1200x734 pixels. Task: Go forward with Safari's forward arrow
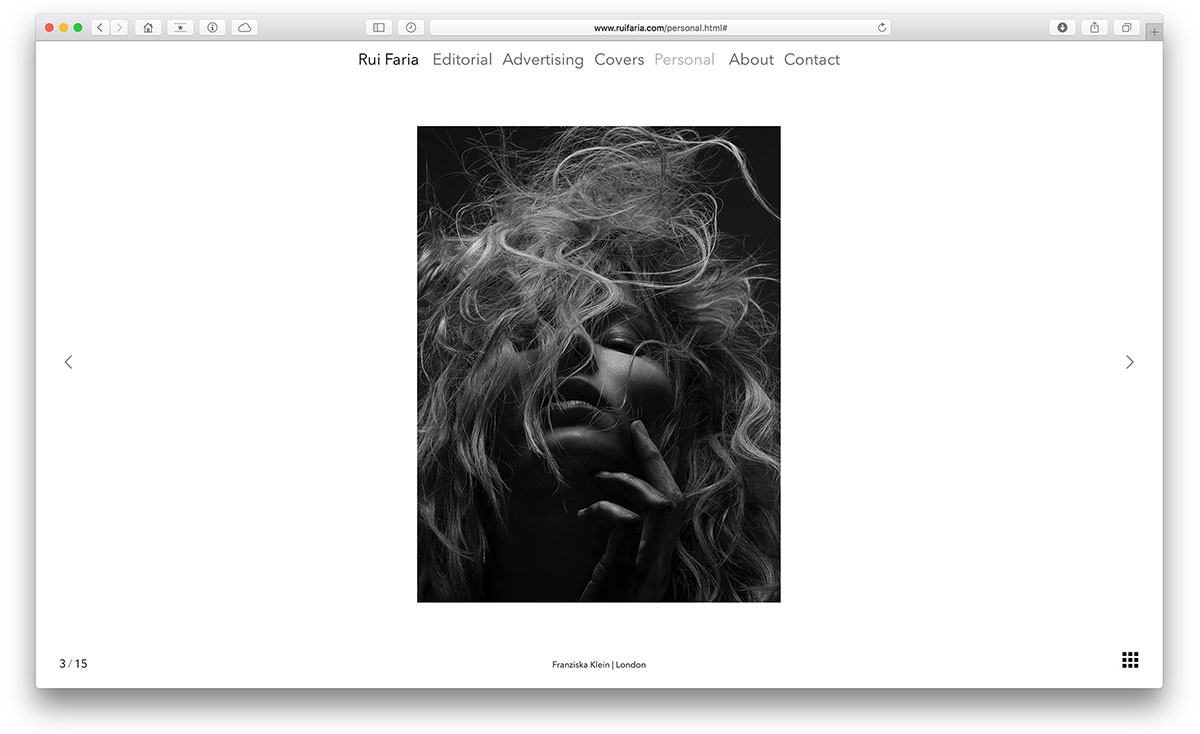coord(120,28)
